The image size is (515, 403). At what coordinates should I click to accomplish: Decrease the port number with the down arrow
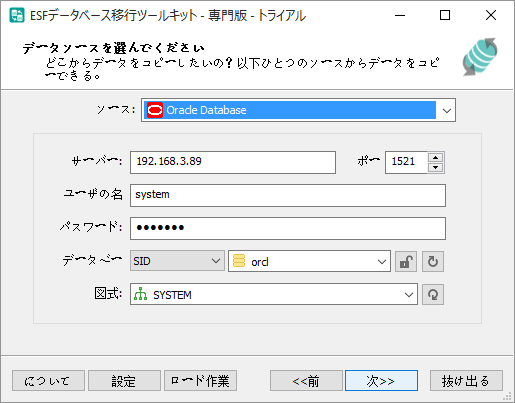pyautogui.click(x=435, y=167)
